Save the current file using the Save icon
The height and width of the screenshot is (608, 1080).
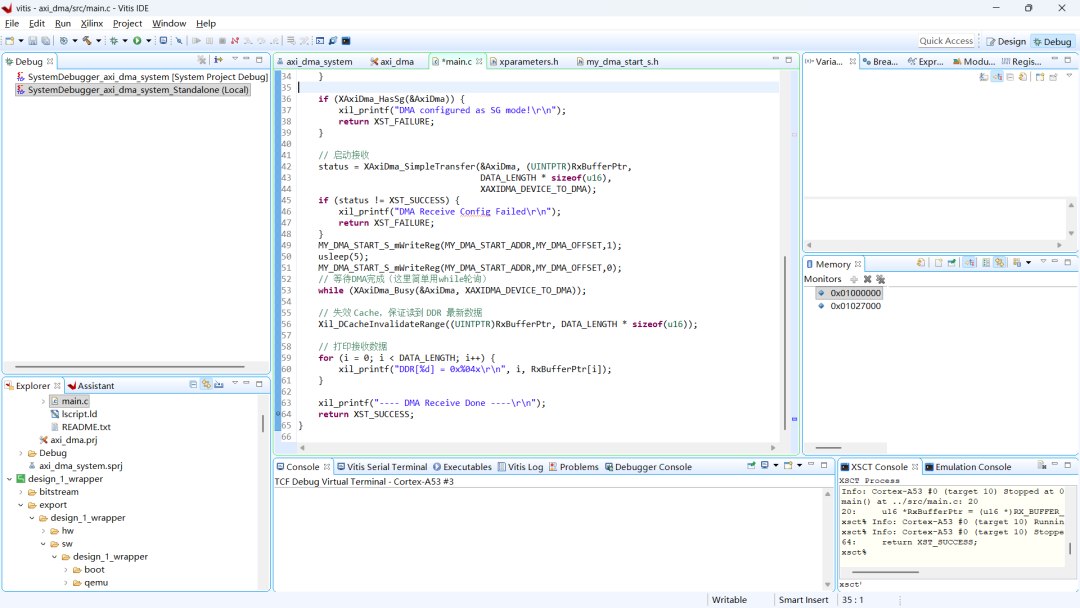(32, 40)
